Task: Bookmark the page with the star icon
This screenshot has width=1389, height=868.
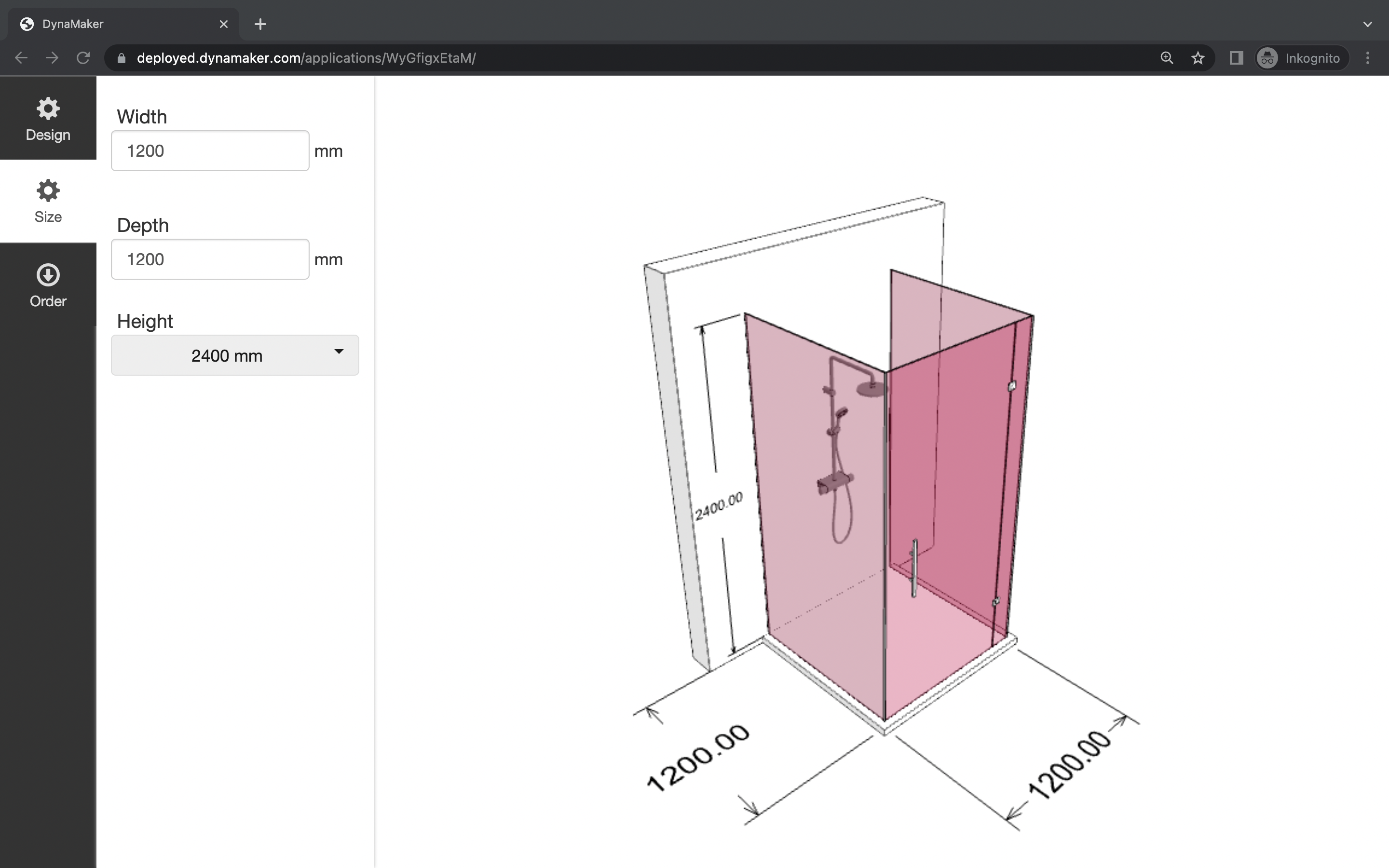Action: pyautogui.click(x=1198, y=57)
